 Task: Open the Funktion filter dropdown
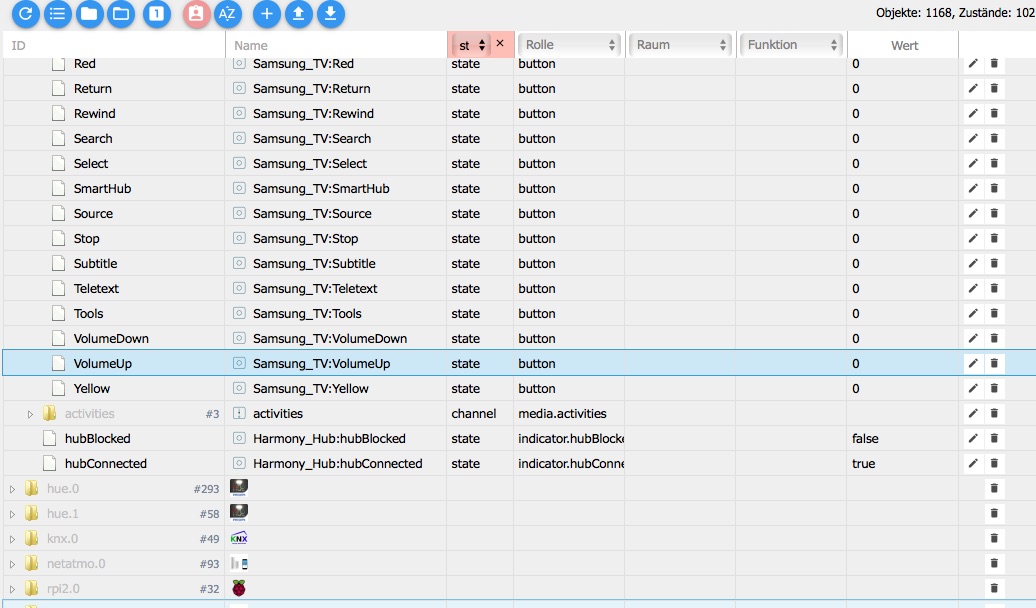[792, 44]
